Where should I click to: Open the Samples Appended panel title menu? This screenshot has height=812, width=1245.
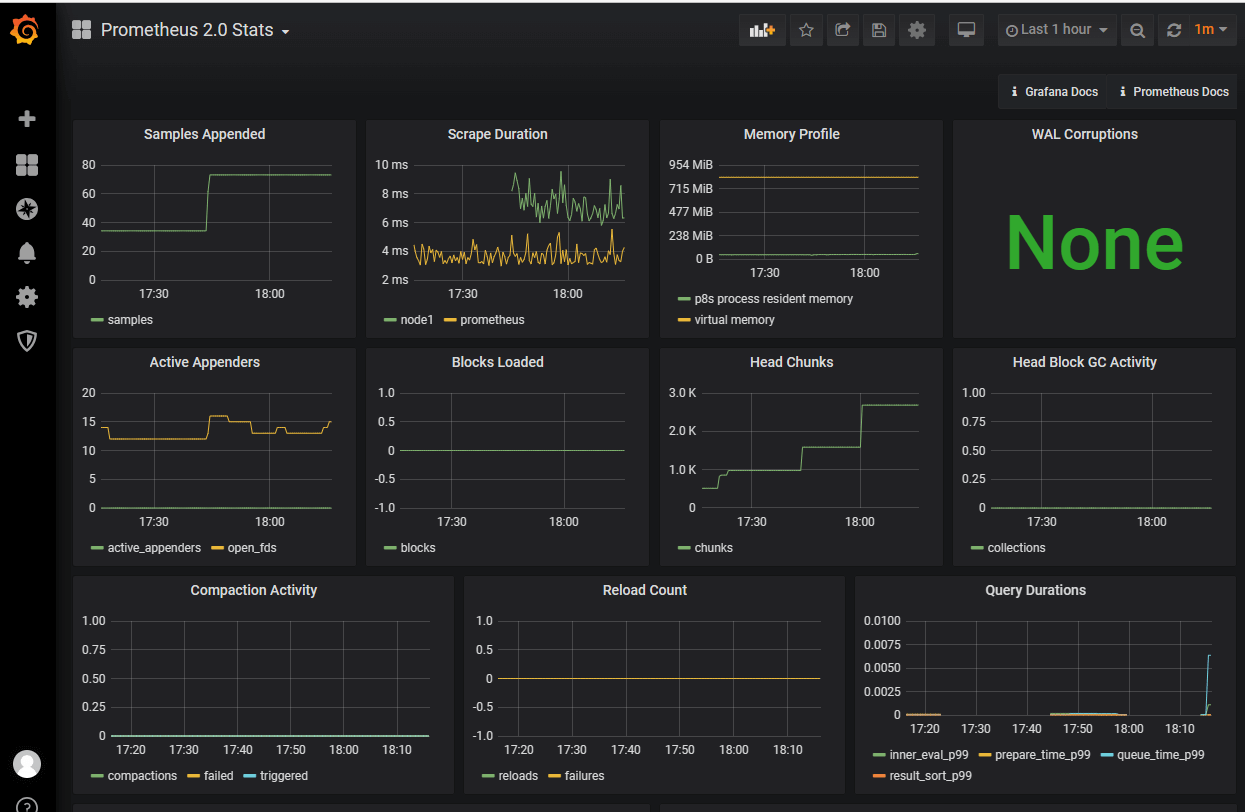pyautogui.click(x=204, y=134)
